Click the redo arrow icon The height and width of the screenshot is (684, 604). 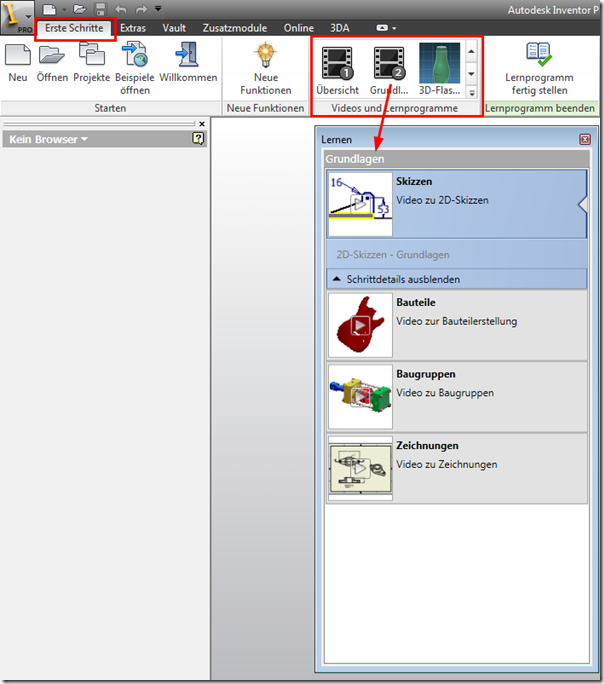[141, 9]
